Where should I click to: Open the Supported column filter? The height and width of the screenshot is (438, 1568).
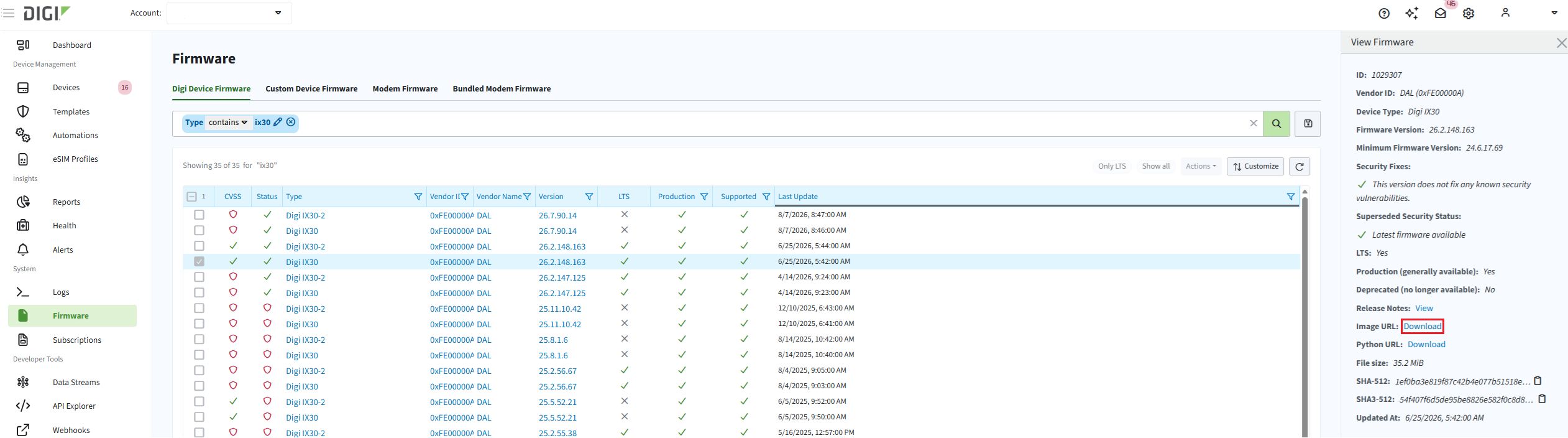pos(766,197)
